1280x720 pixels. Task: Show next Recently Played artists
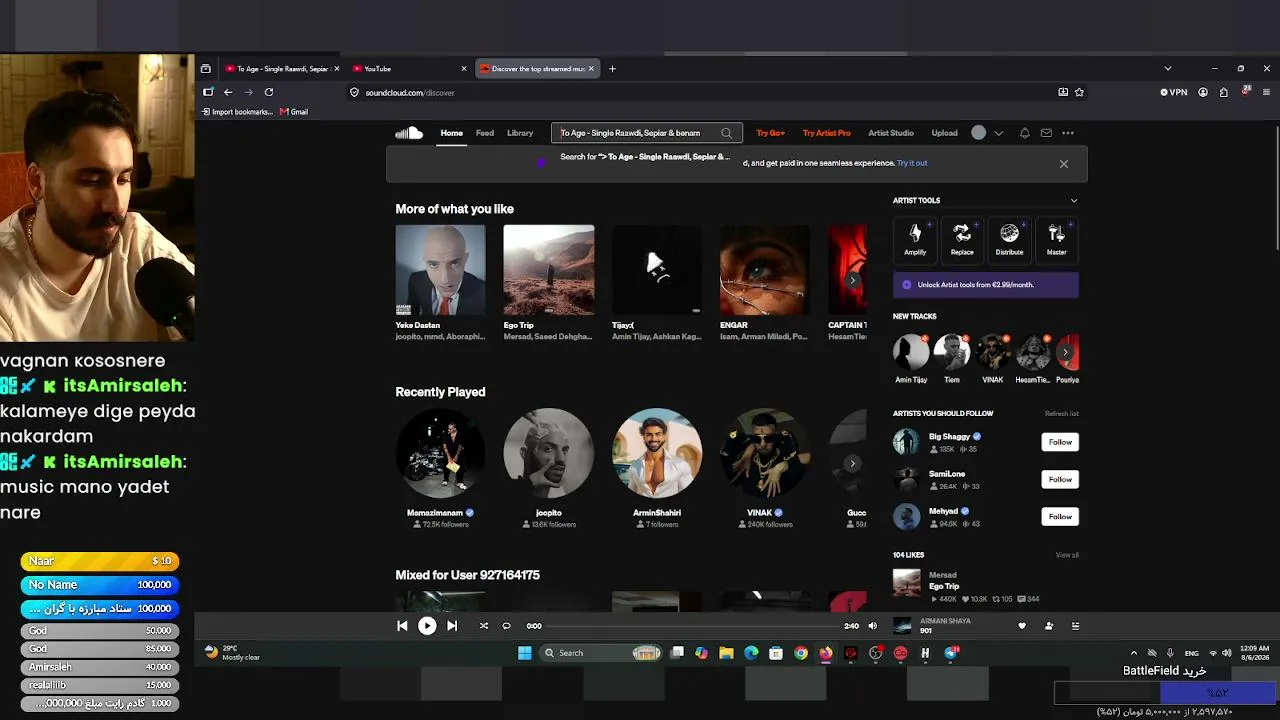click(x=852, y=463)
